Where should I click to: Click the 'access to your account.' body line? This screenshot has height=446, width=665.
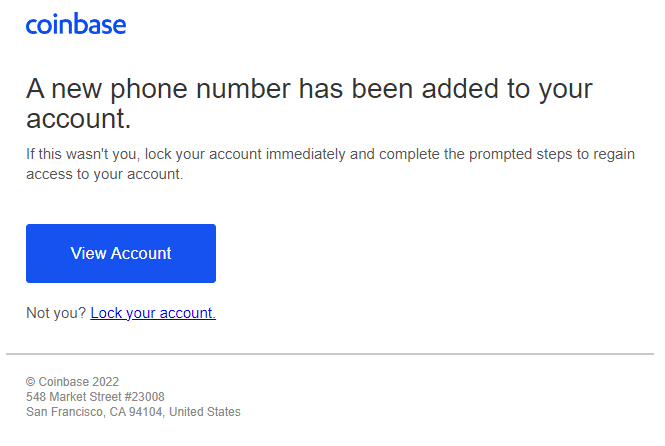(x=105, y=174)
